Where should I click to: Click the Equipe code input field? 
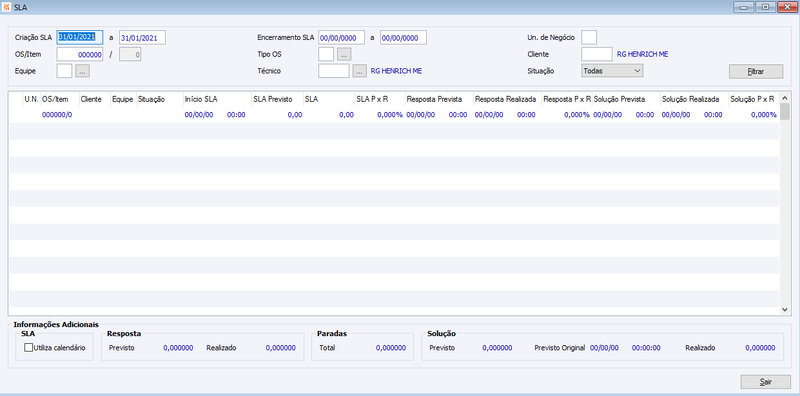[65, 71]
